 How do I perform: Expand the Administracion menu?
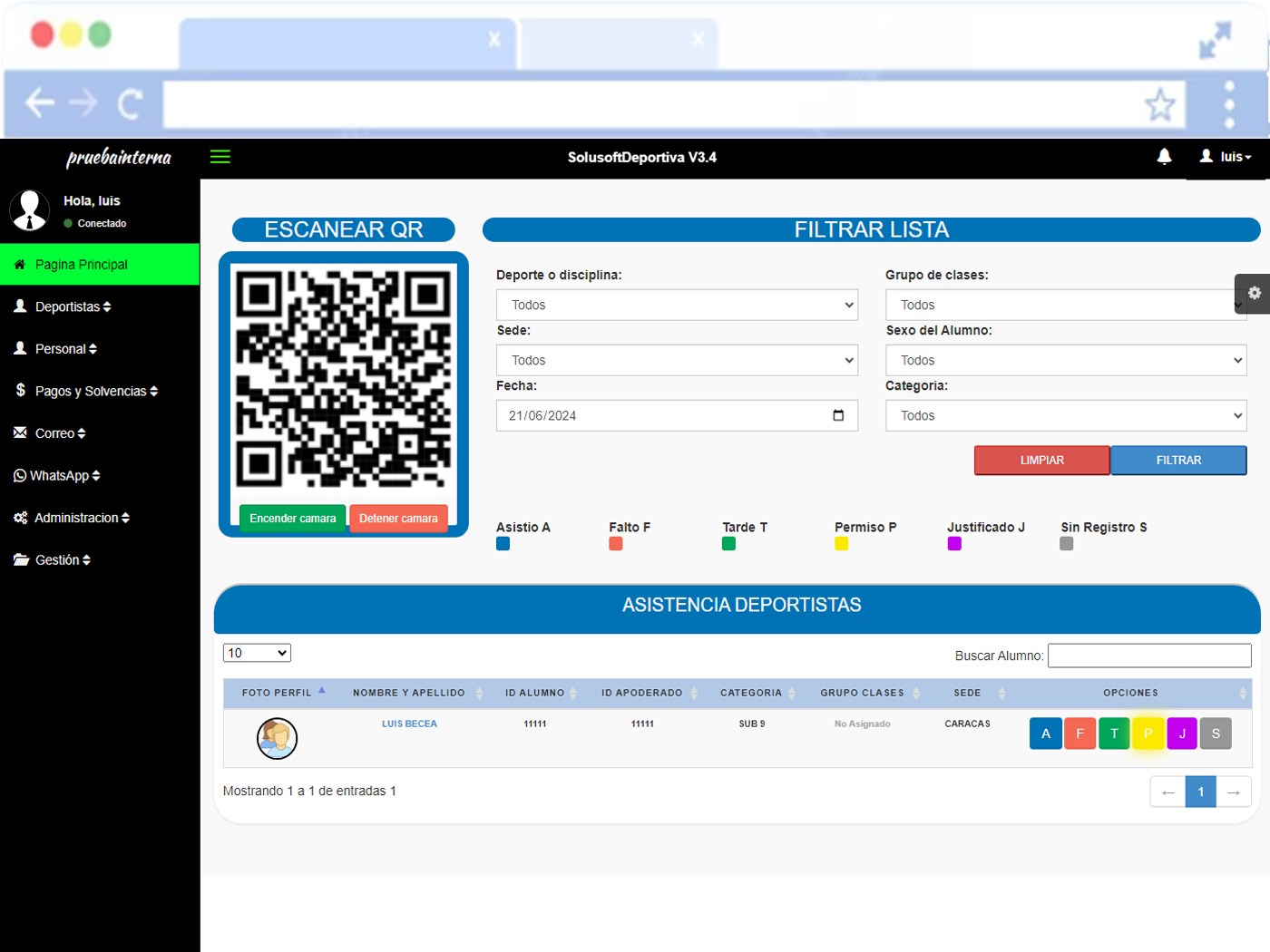click(x=100, y=518)
